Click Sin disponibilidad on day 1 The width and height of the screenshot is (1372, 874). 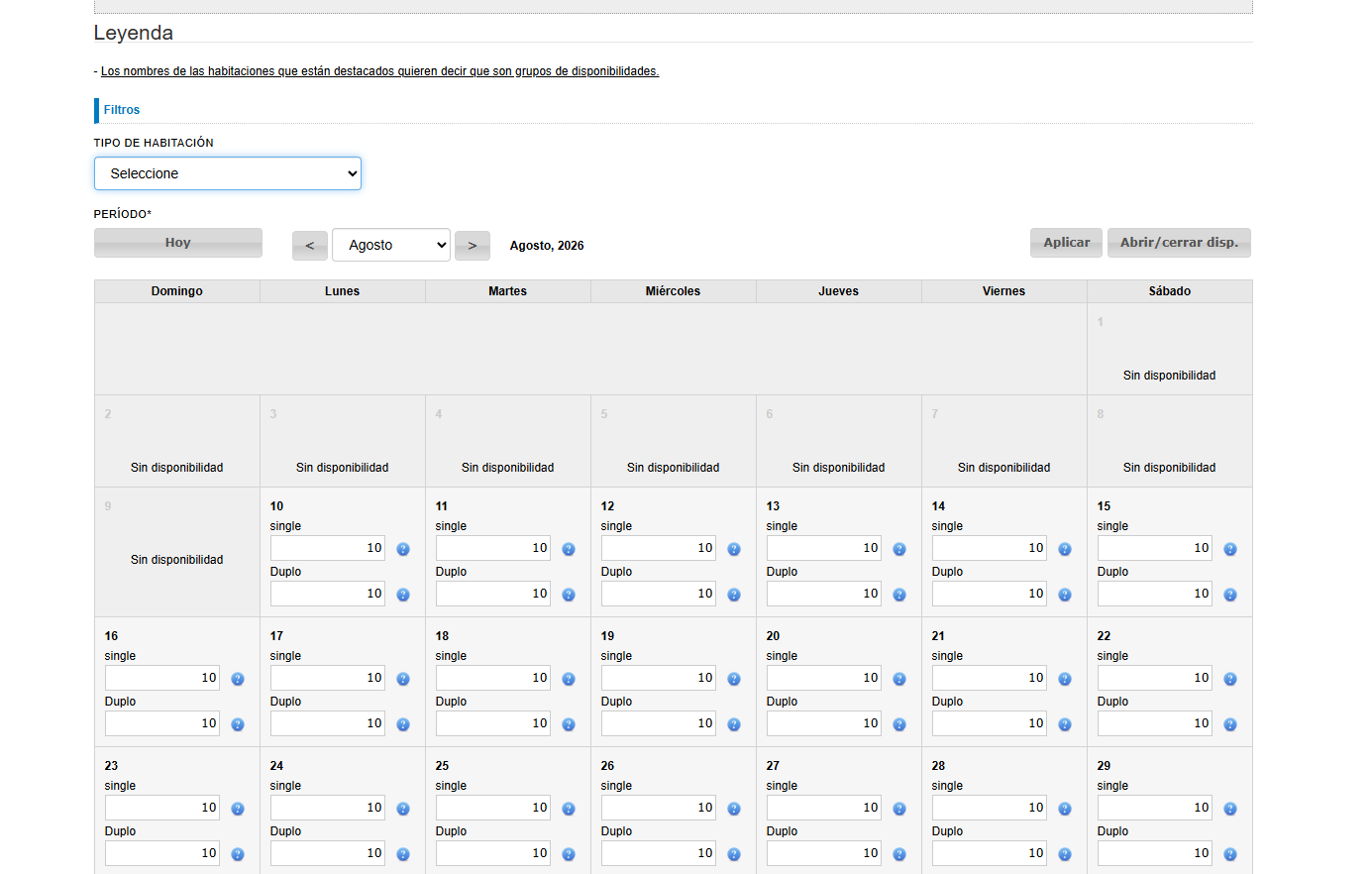pyautogui.click(x=1170, y=376)
